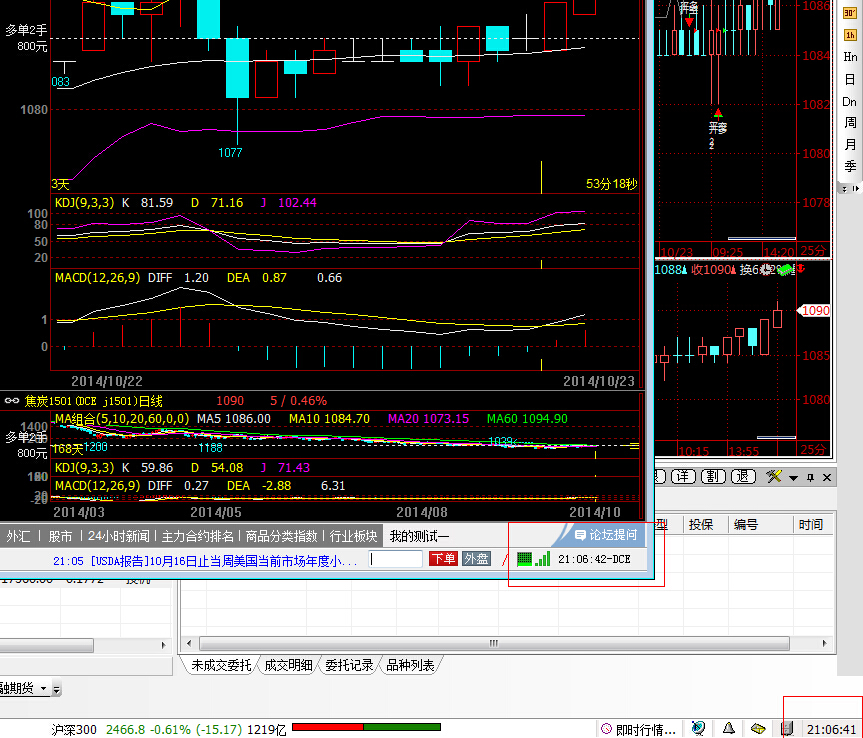Click the bell alert icon
863x738 pixels.
(729, 729)
